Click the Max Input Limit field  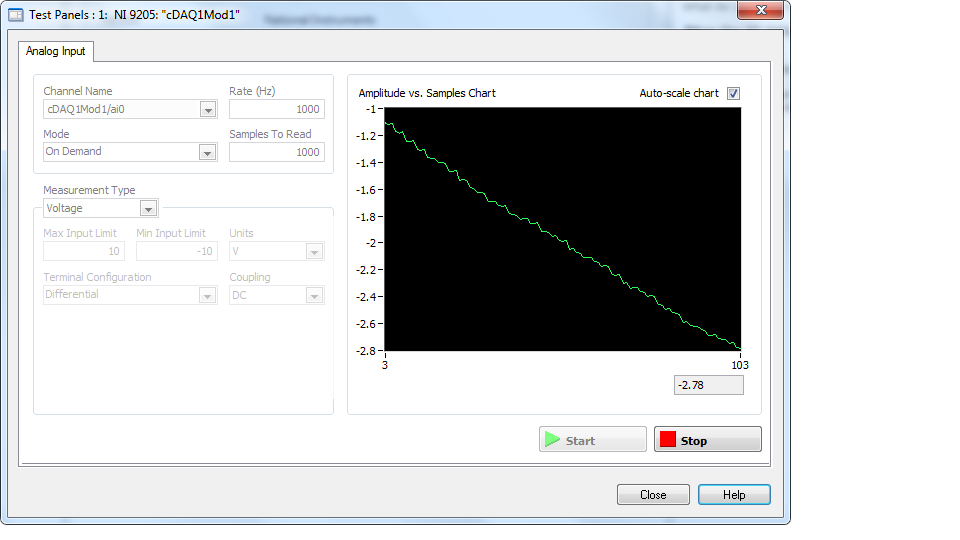pyautogui.click(x=83, y=252)
